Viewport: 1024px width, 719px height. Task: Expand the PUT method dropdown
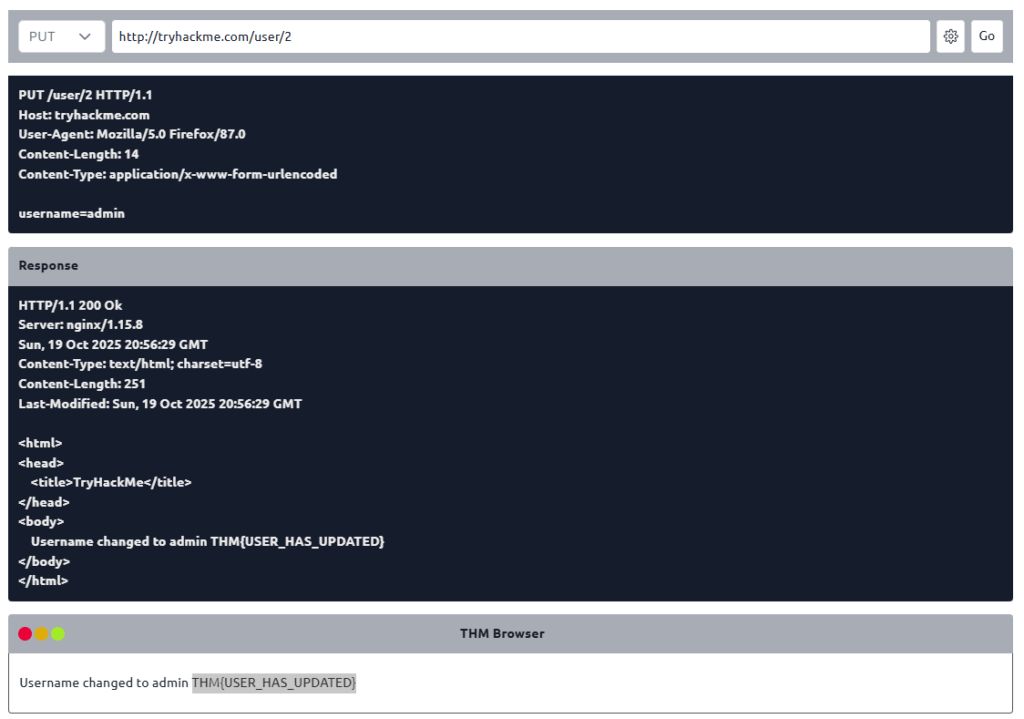(x=60, y=36)
